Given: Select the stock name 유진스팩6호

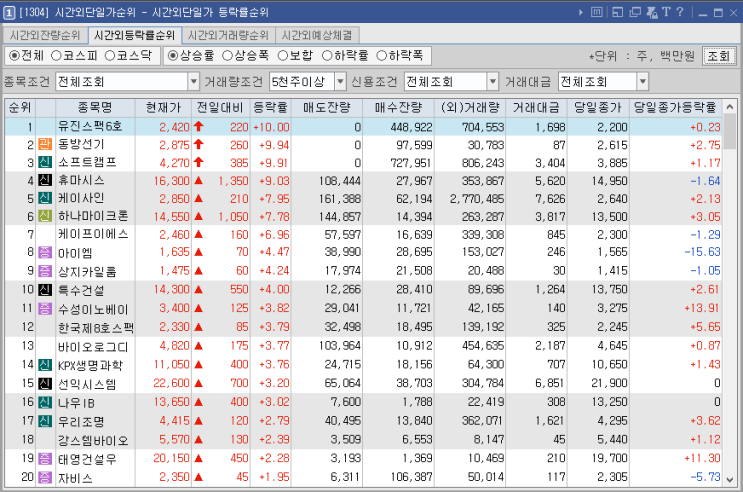Looking at the screenshot, I should [90, 127].
